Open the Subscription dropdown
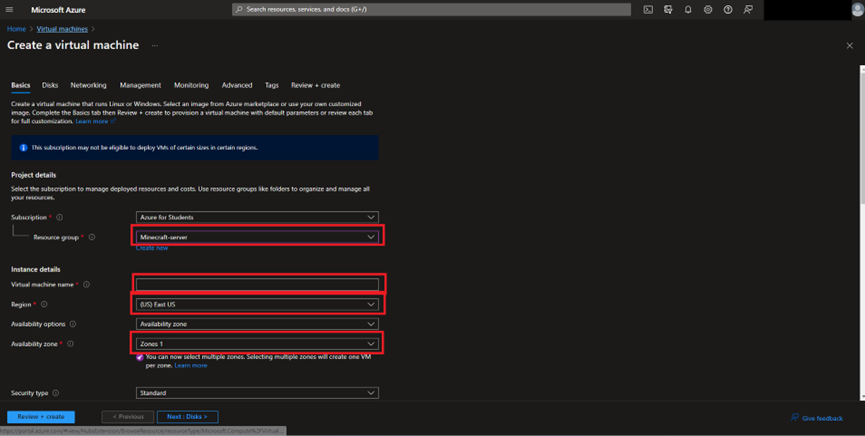Viewport: 865px width, 436px height. pyautogui.click(x=257, y=217)
